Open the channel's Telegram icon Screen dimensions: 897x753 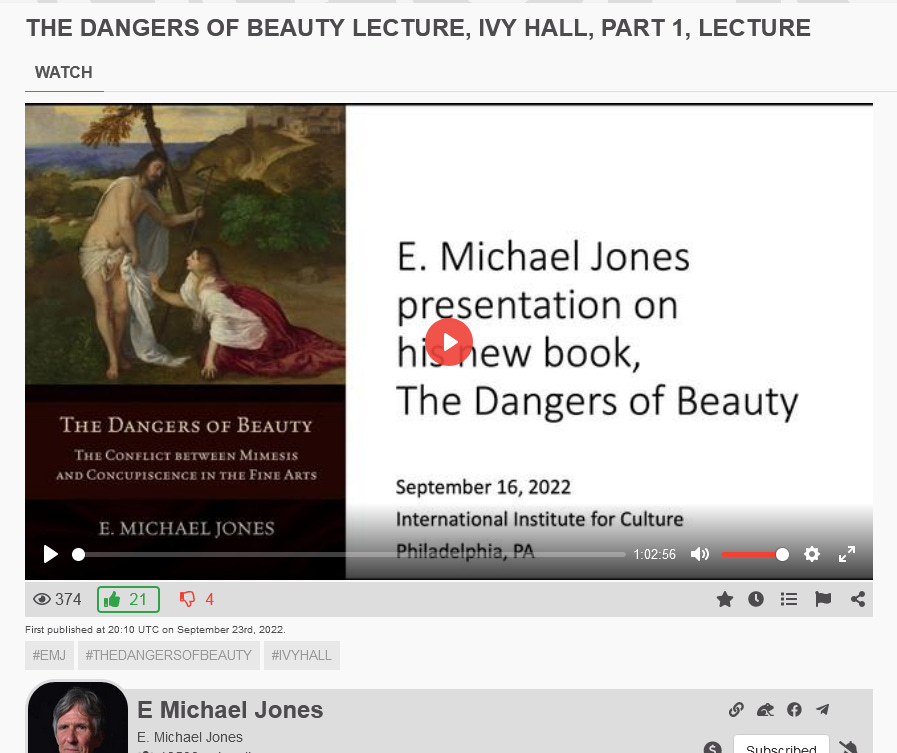tap(823, 710)
